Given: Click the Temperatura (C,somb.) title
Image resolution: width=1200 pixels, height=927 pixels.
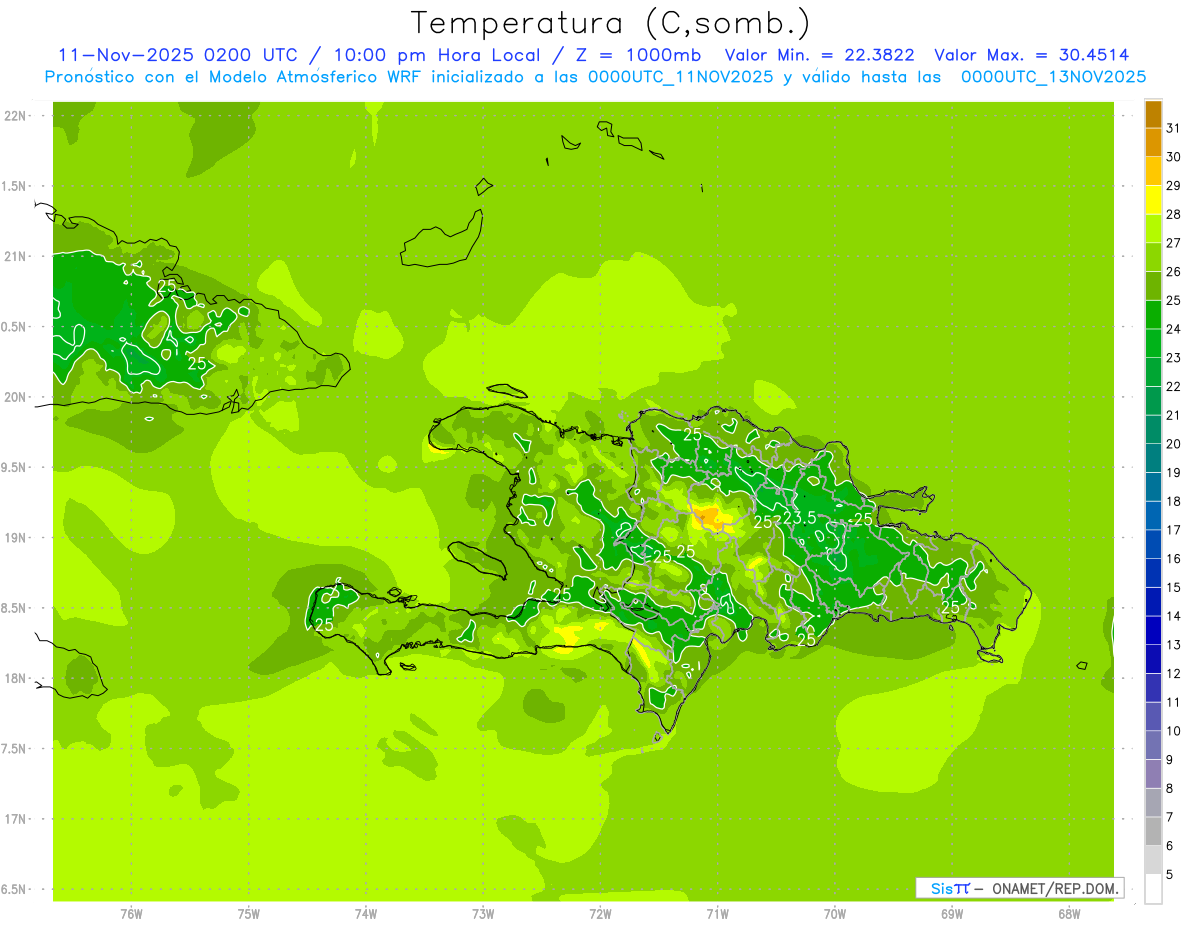Looking at the screenshot, I should [610, 23].
